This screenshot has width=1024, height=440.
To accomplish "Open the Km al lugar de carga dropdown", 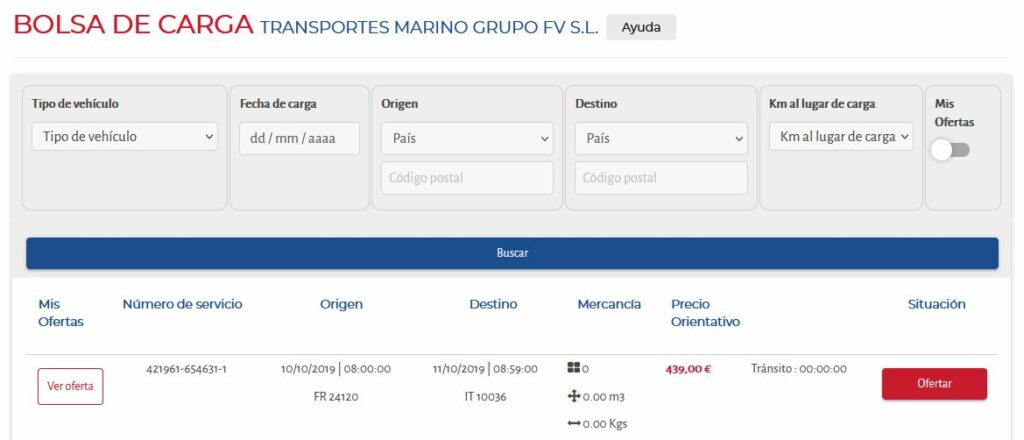I will click(841, 136).
